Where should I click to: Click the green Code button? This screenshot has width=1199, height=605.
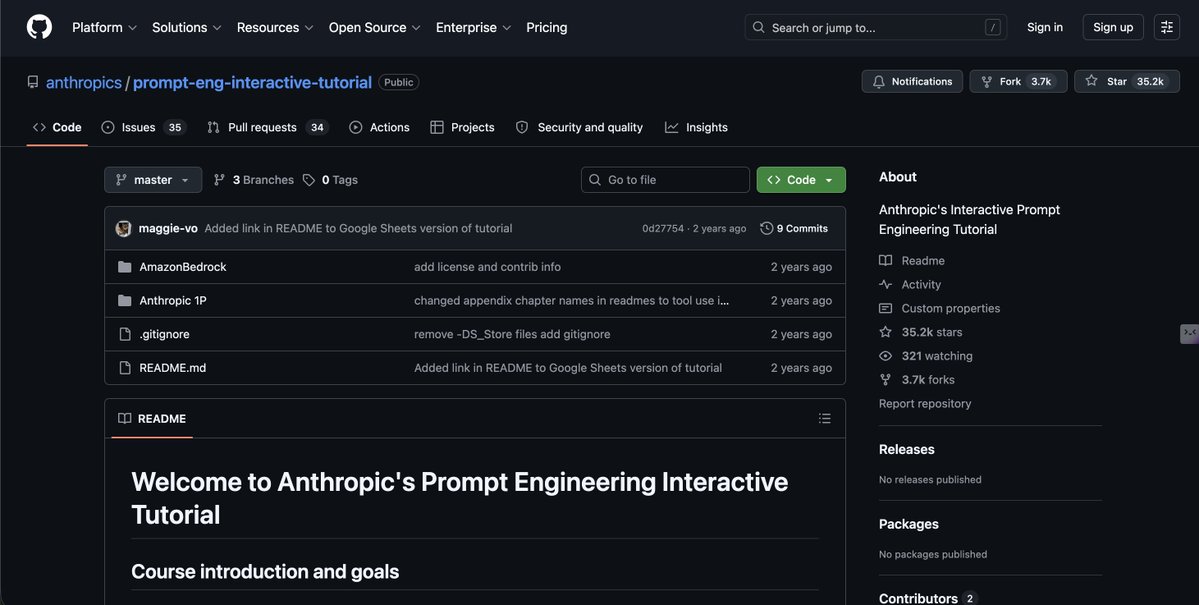tap(801, 180)
